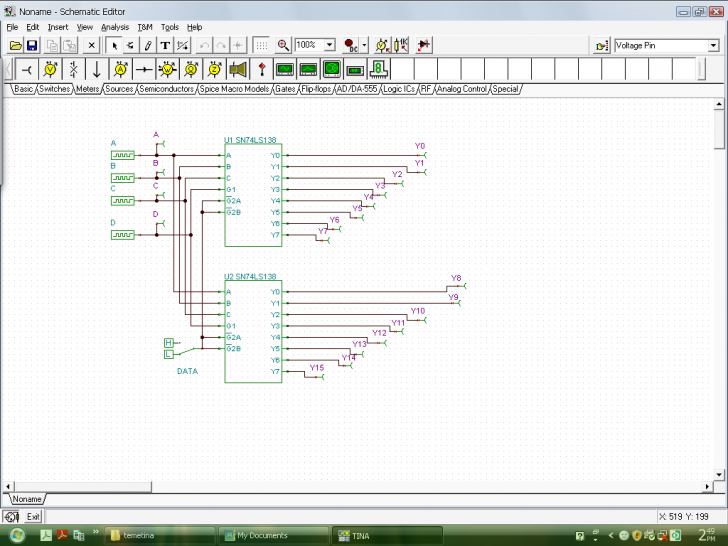This screenshot has height=546, width=728.
Task: Toggle the DATA H/L switch in schematic
Action: (191, 351)
